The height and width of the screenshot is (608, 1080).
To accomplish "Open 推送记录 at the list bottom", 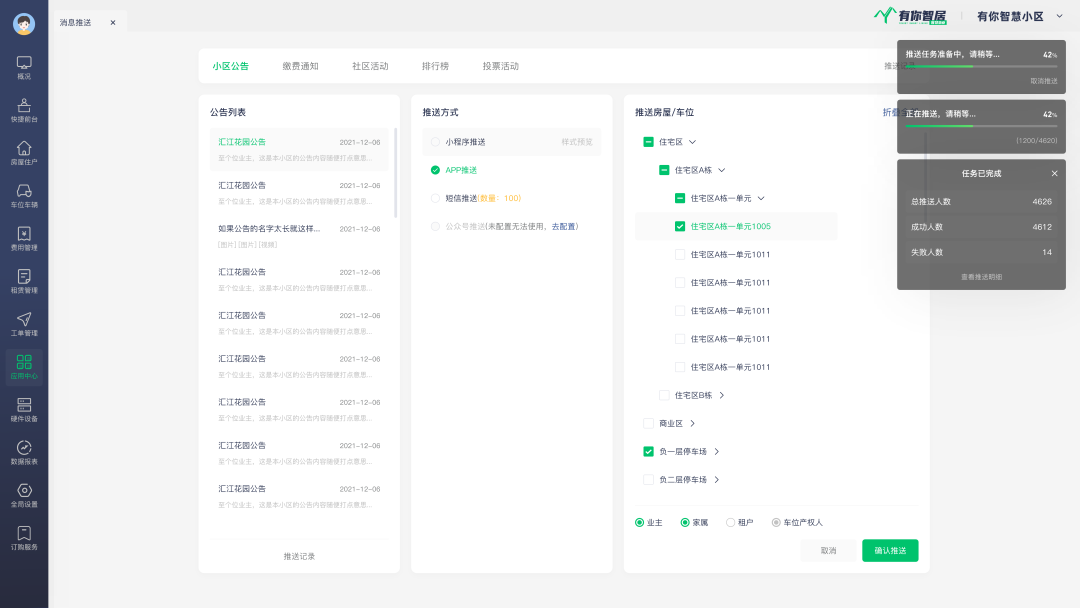I will coord(299,556).
